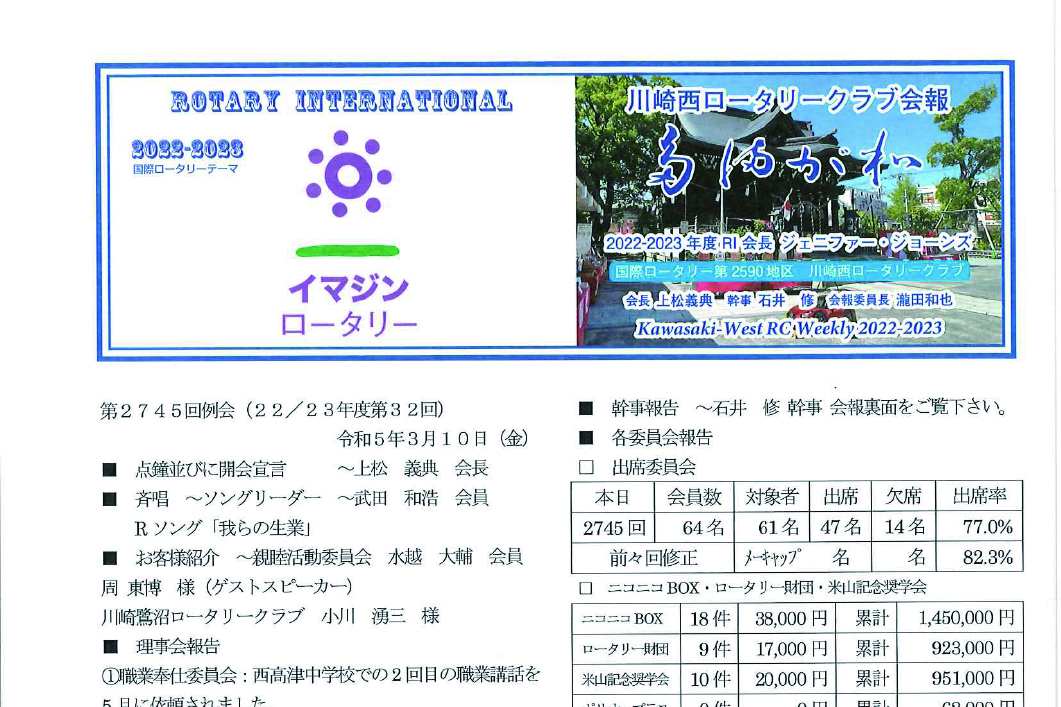Click the 職業奉仕委員会 report sentence
This screenshot has height=707, width=1061.
[x=320, y=685]
